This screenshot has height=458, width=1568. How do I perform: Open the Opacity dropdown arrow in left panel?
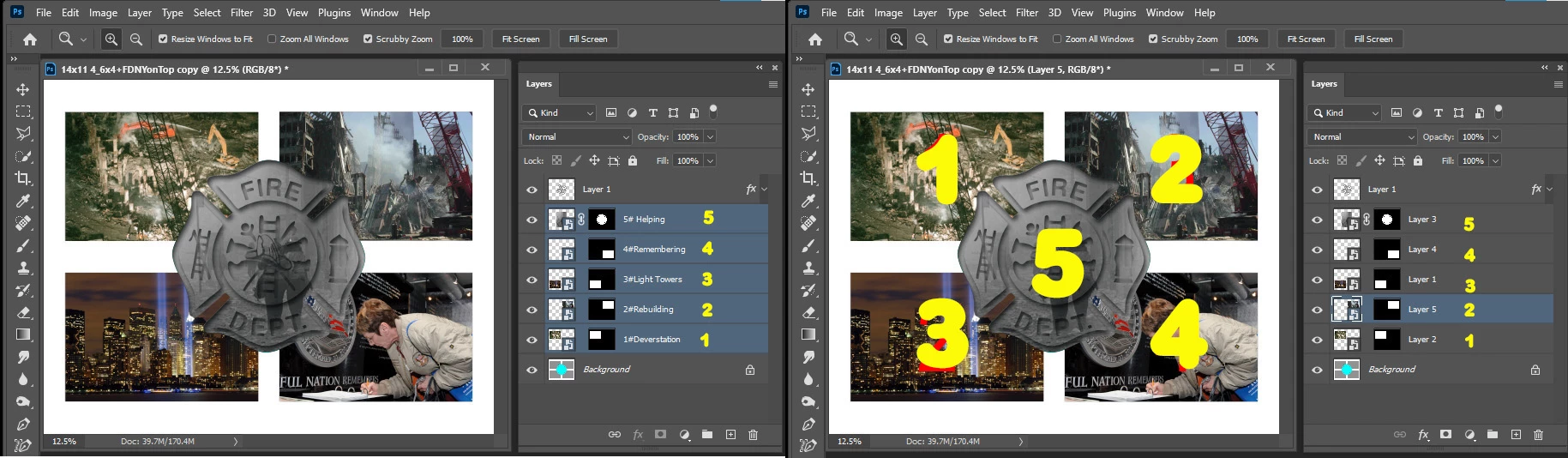710,136
